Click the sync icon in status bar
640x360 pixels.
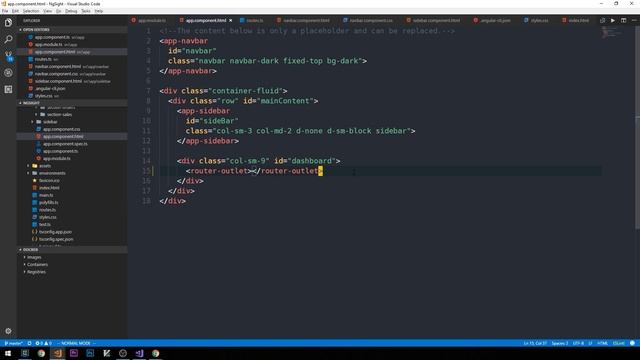click(29, 343)
